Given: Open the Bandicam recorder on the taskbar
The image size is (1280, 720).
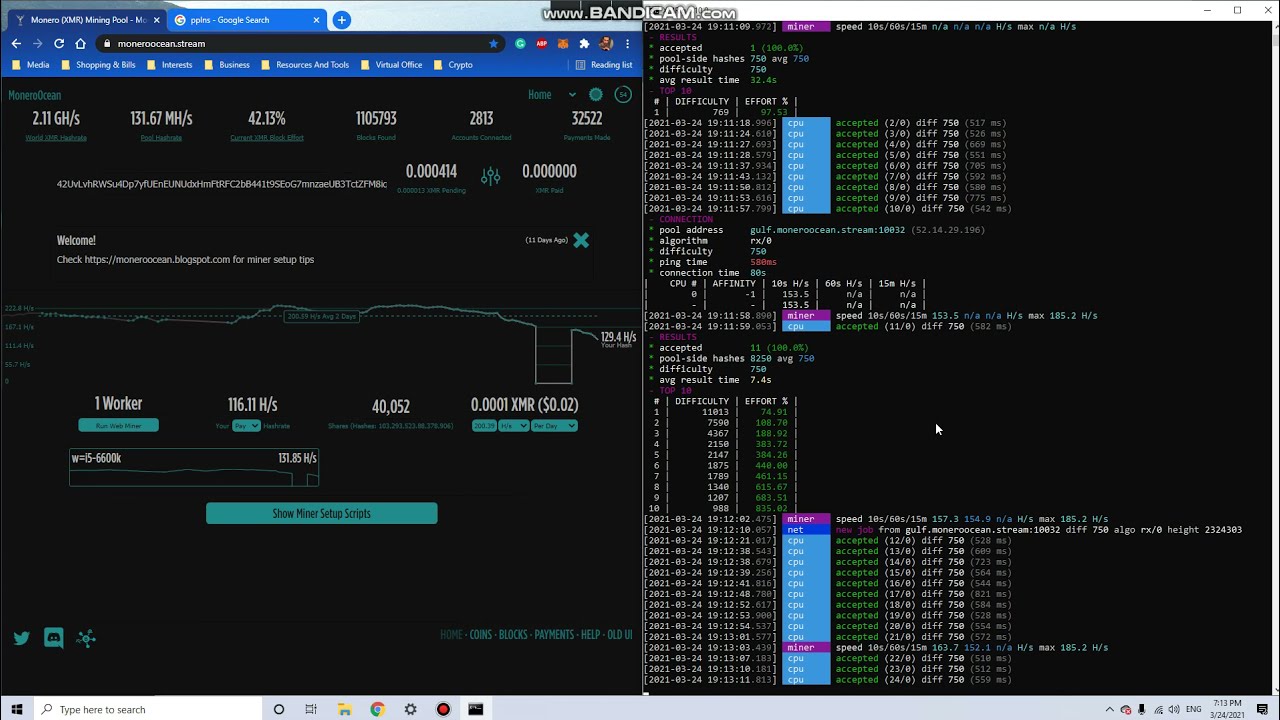Looking at the screenshot, I should click(x=443, y=709).
